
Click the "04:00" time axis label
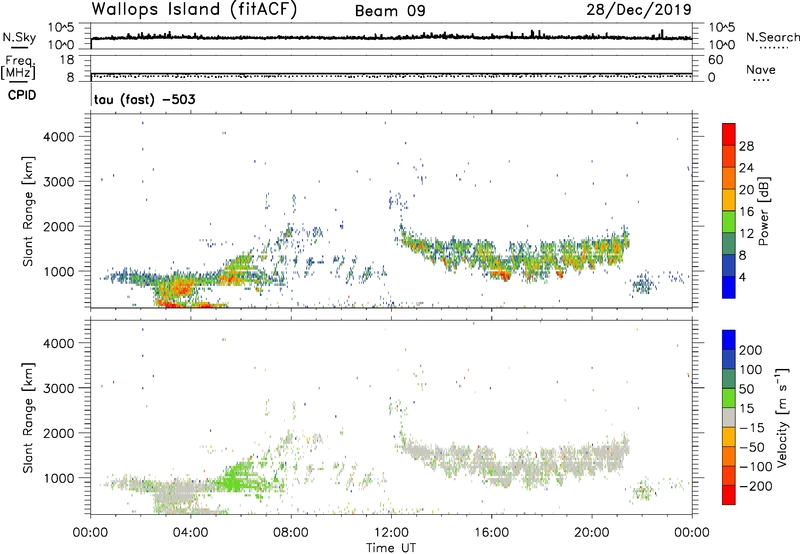click(191, 533)
